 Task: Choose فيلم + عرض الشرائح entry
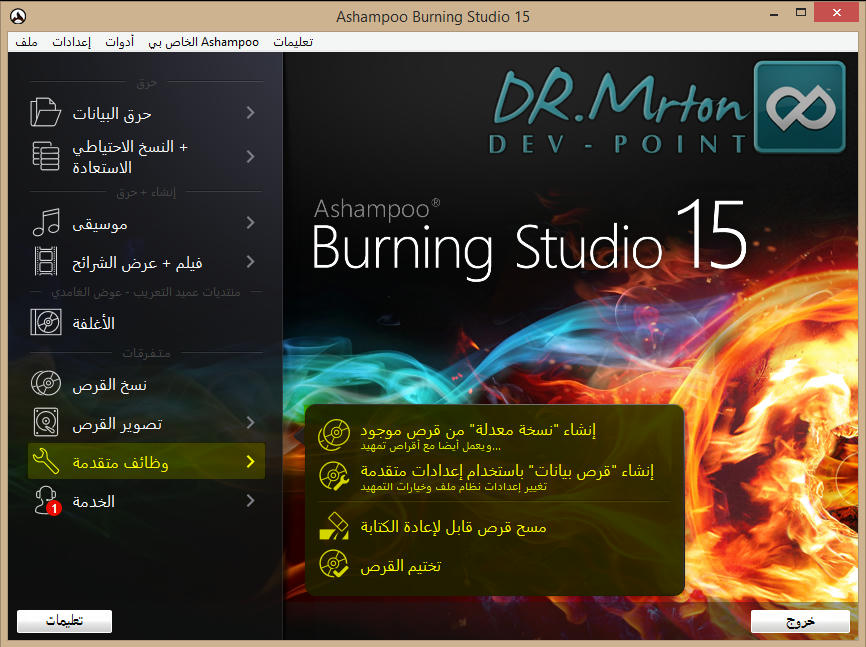pyautogui.click(x=146, y=261)
